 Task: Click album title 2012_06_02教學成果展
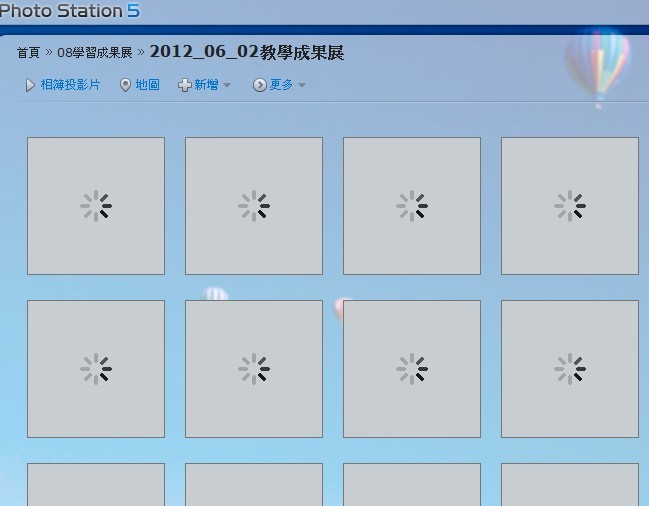(247, 52)
